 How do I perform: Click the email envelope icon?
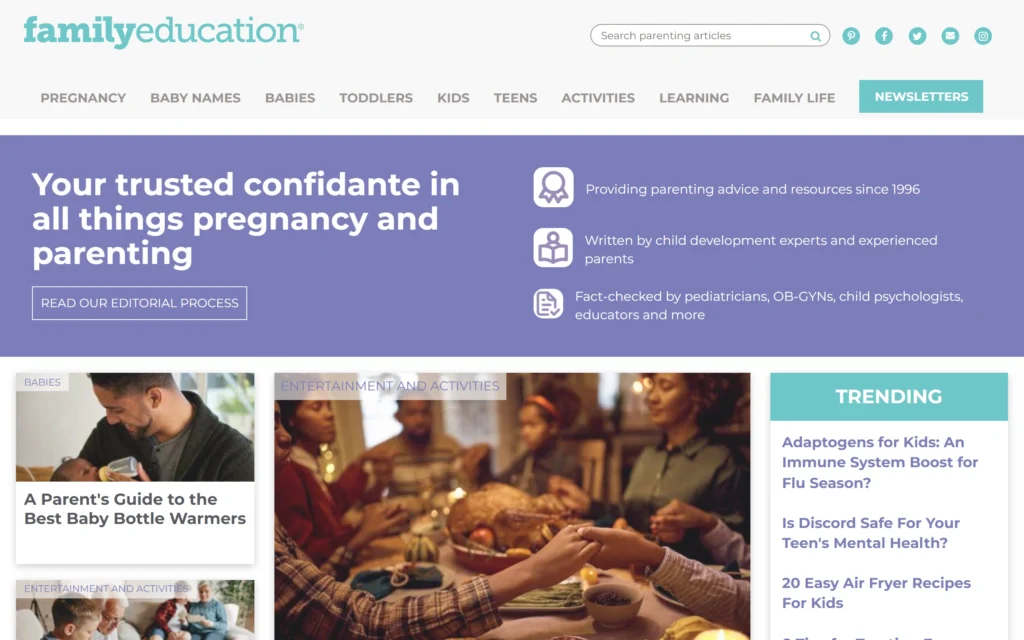coord(950,36)
